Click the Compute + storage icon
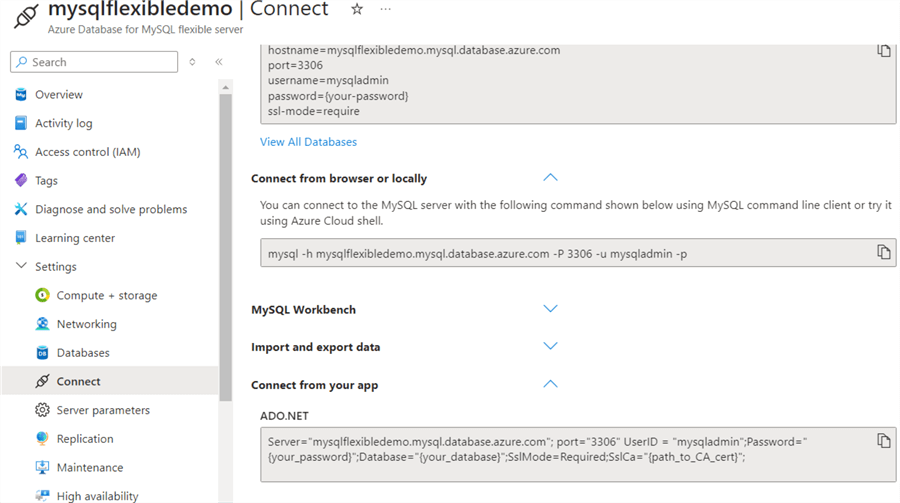The width and height of the screenshot is (900, 503). pyautogui.click(x=42, y=295)
